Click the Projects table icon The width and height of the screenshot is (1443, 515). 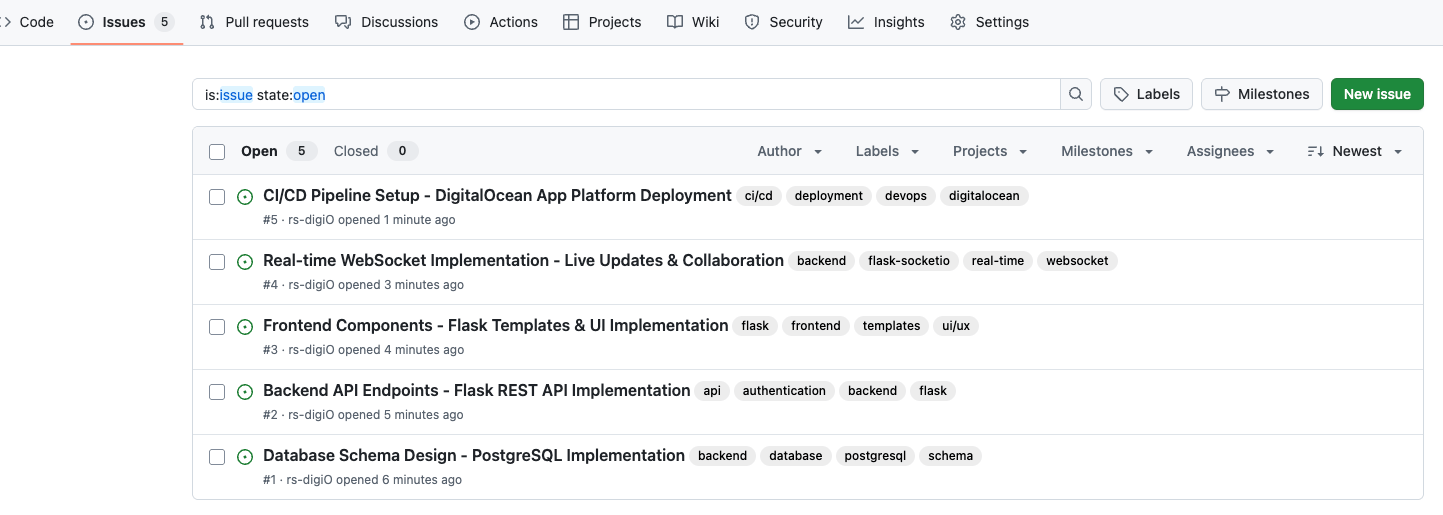coord(571,22)
